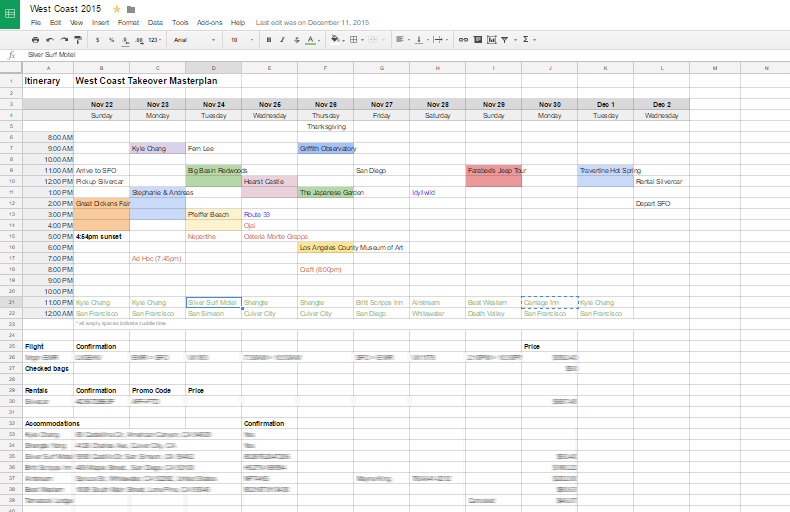Open the Arial font family dropdown
Image resolution: width=790 pixels, height=512 pixels.
tap(194, 40)
